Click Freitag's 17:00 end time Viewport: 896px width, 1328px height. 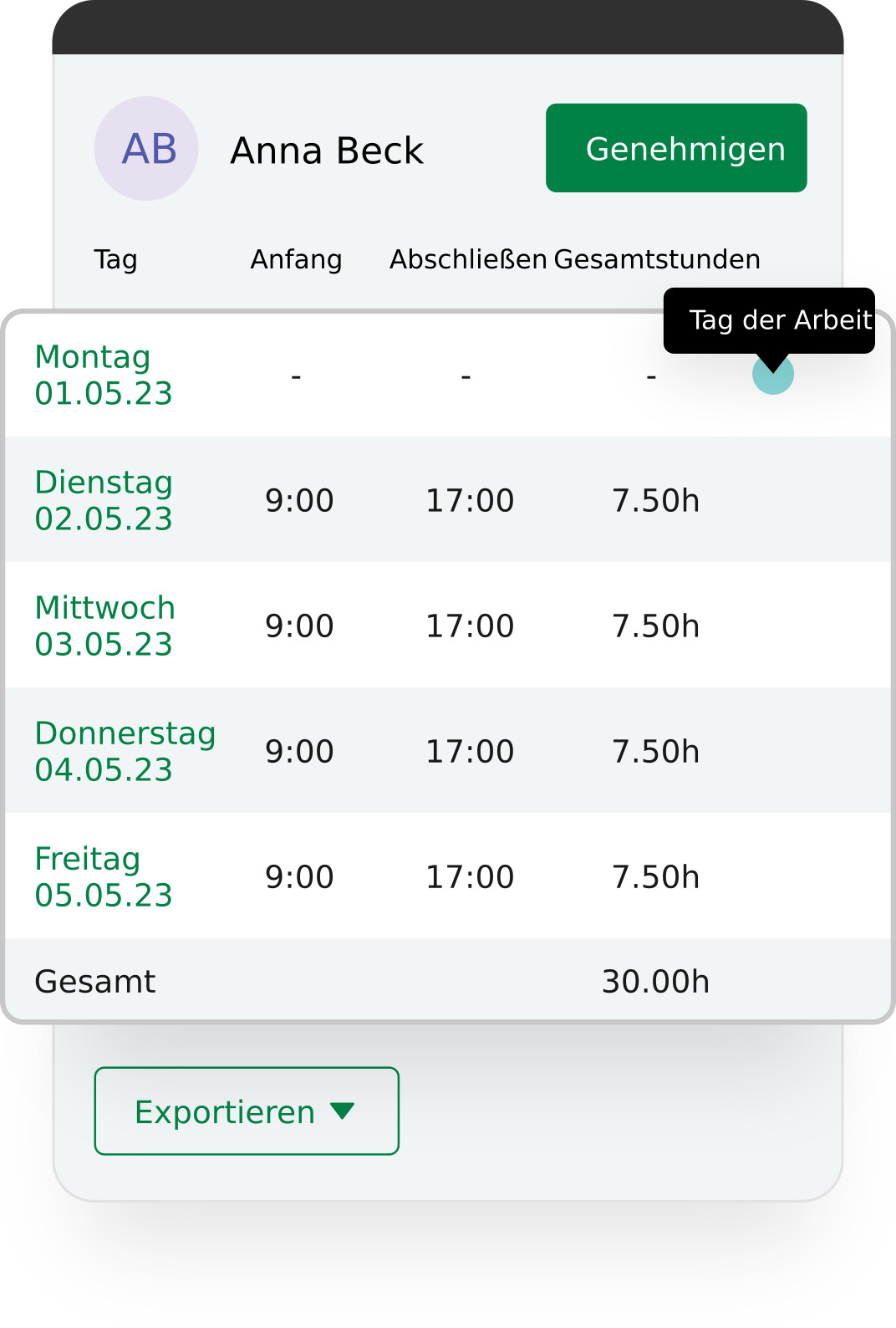470,877
